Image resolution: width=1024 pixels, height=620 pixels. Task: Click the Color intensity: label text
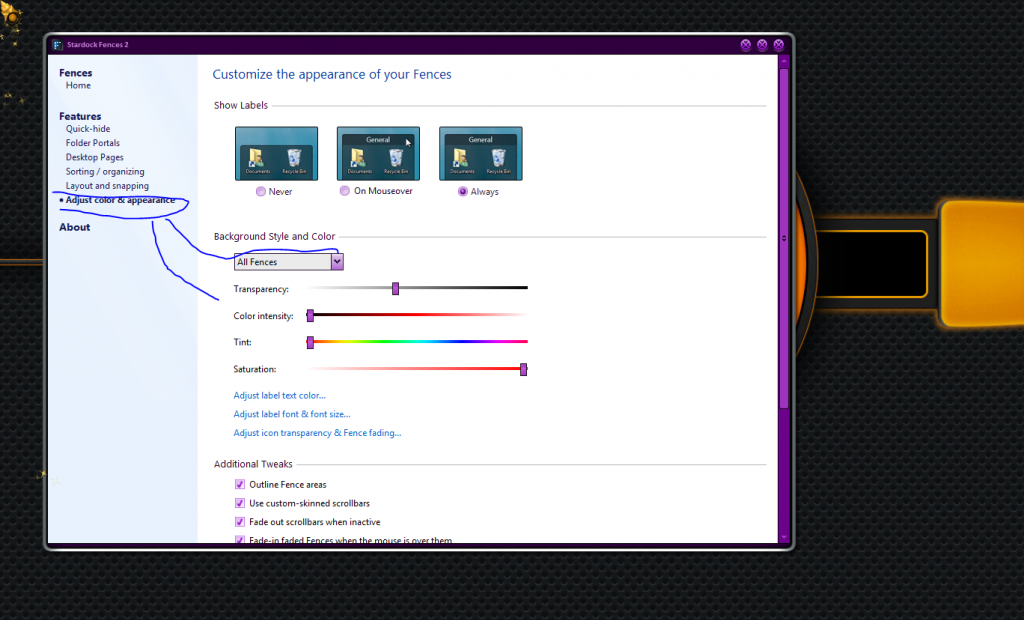tap(264, 316)
